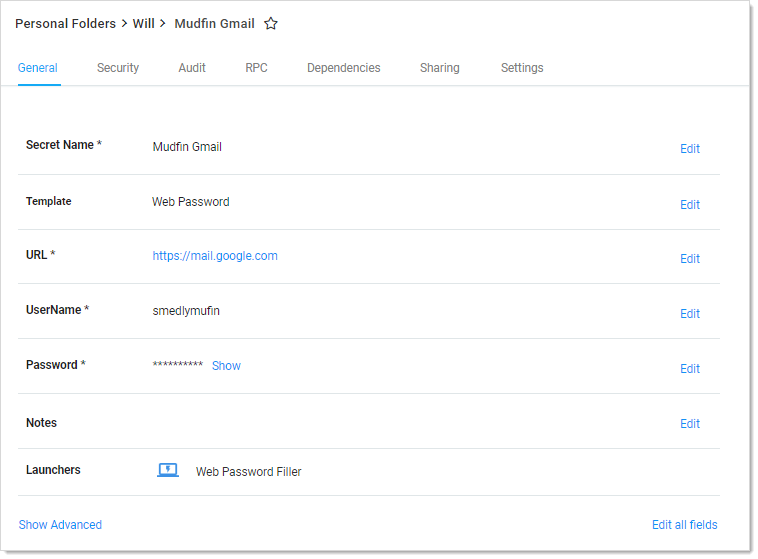Click the favorite star icon
The height and width of the screenshot is (559, 758).
pyautogui.click(x=271, y=24)
